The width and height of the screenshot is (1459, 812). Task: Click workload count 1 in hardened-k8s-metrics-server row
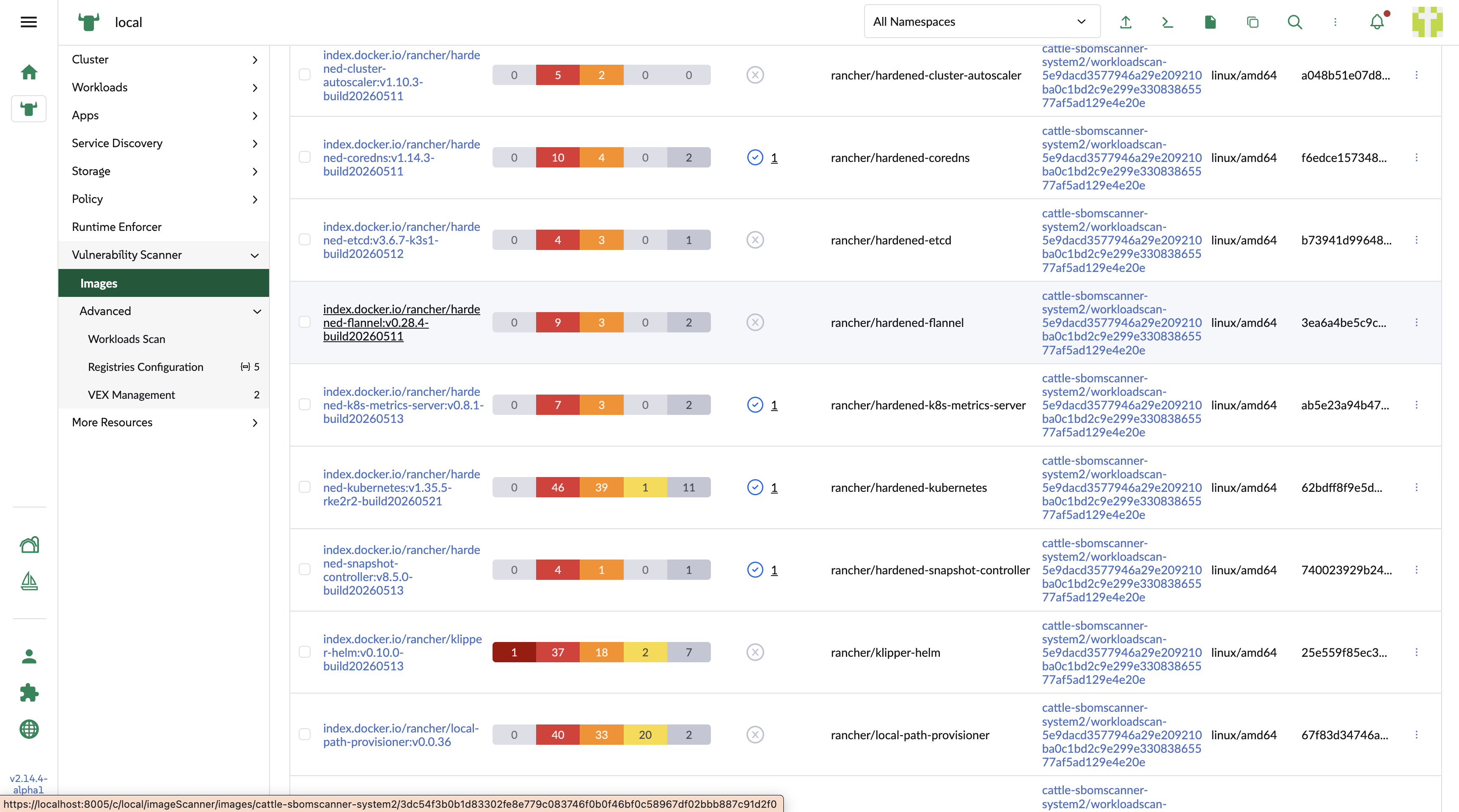[774, 406]
